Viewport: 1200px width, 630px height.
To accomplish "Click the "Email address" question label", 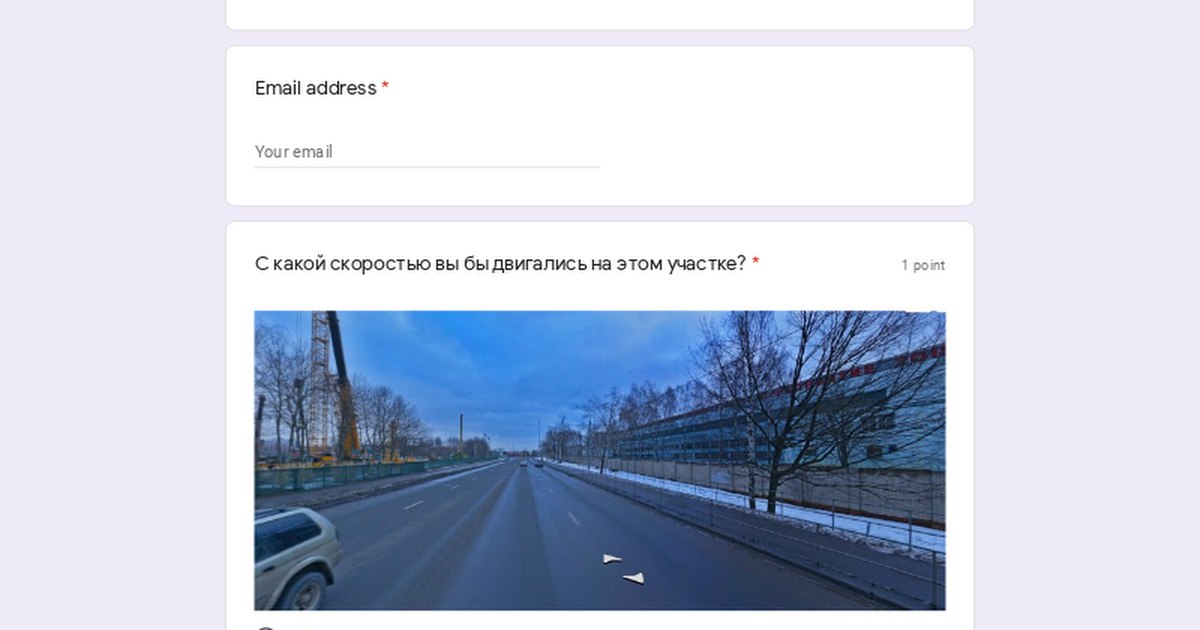I will [x=315, y=88].
